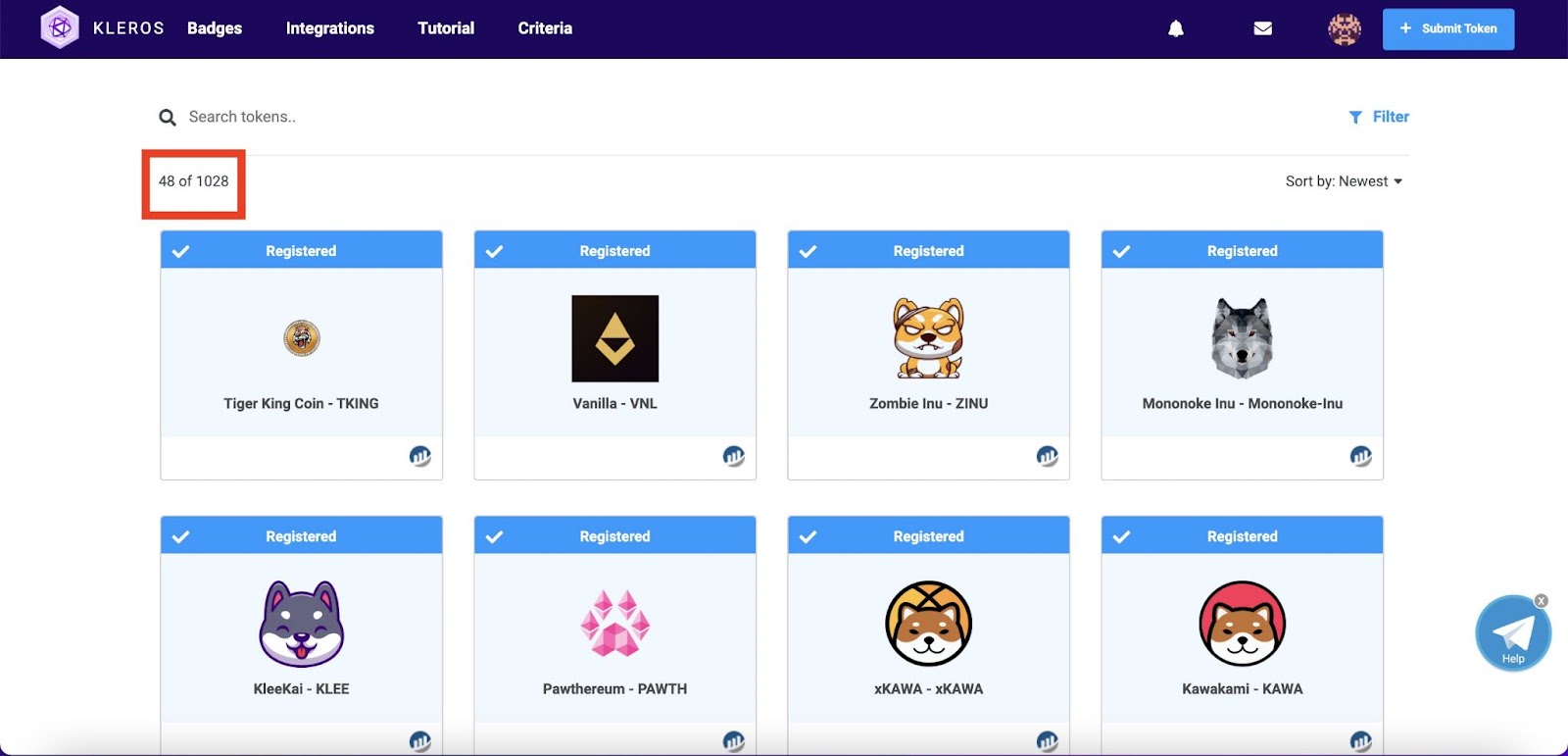
Task: Click the Filter link
Action: point(1391,117)
